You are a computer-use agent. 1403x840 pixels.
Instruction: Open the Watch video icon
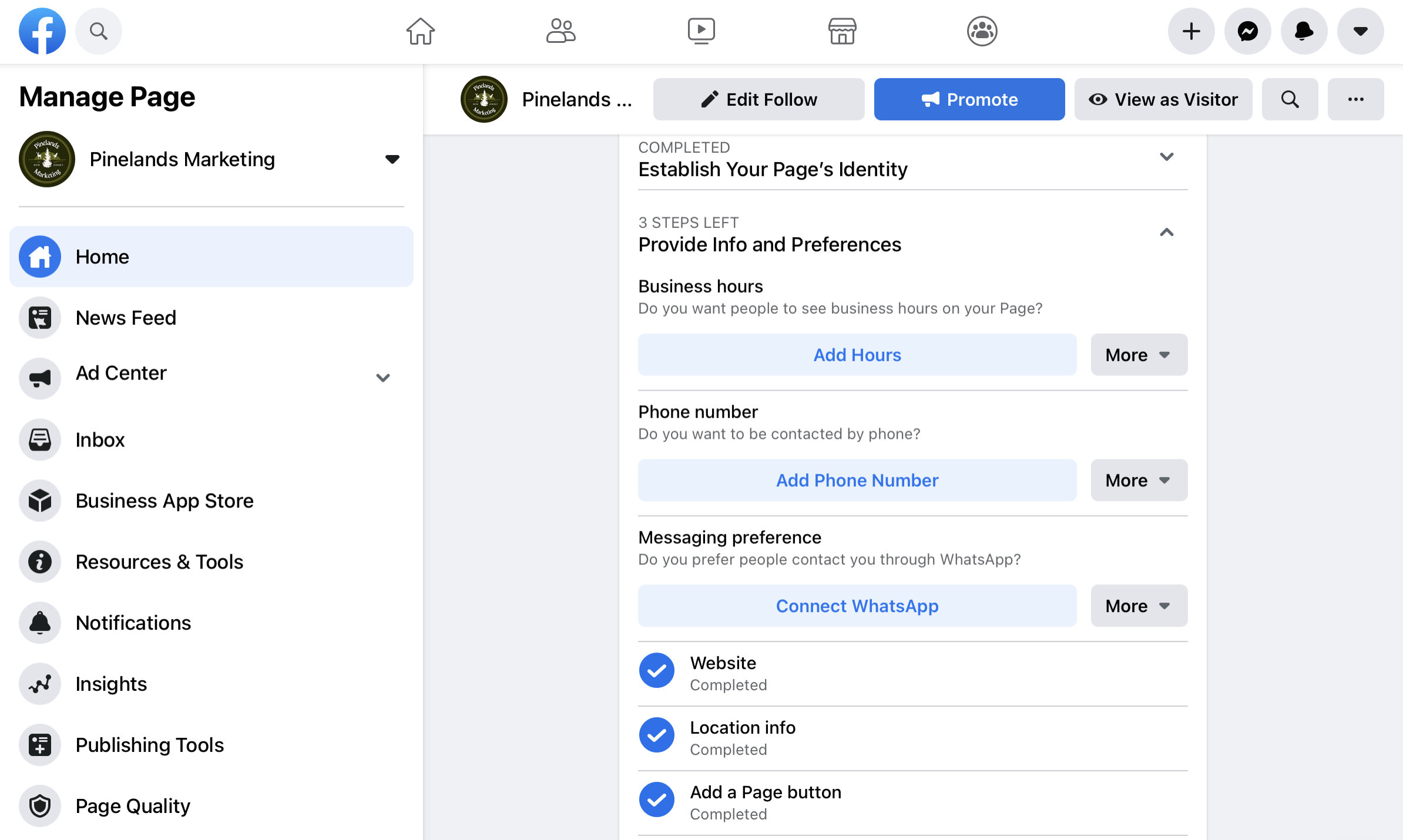(701, 31)
